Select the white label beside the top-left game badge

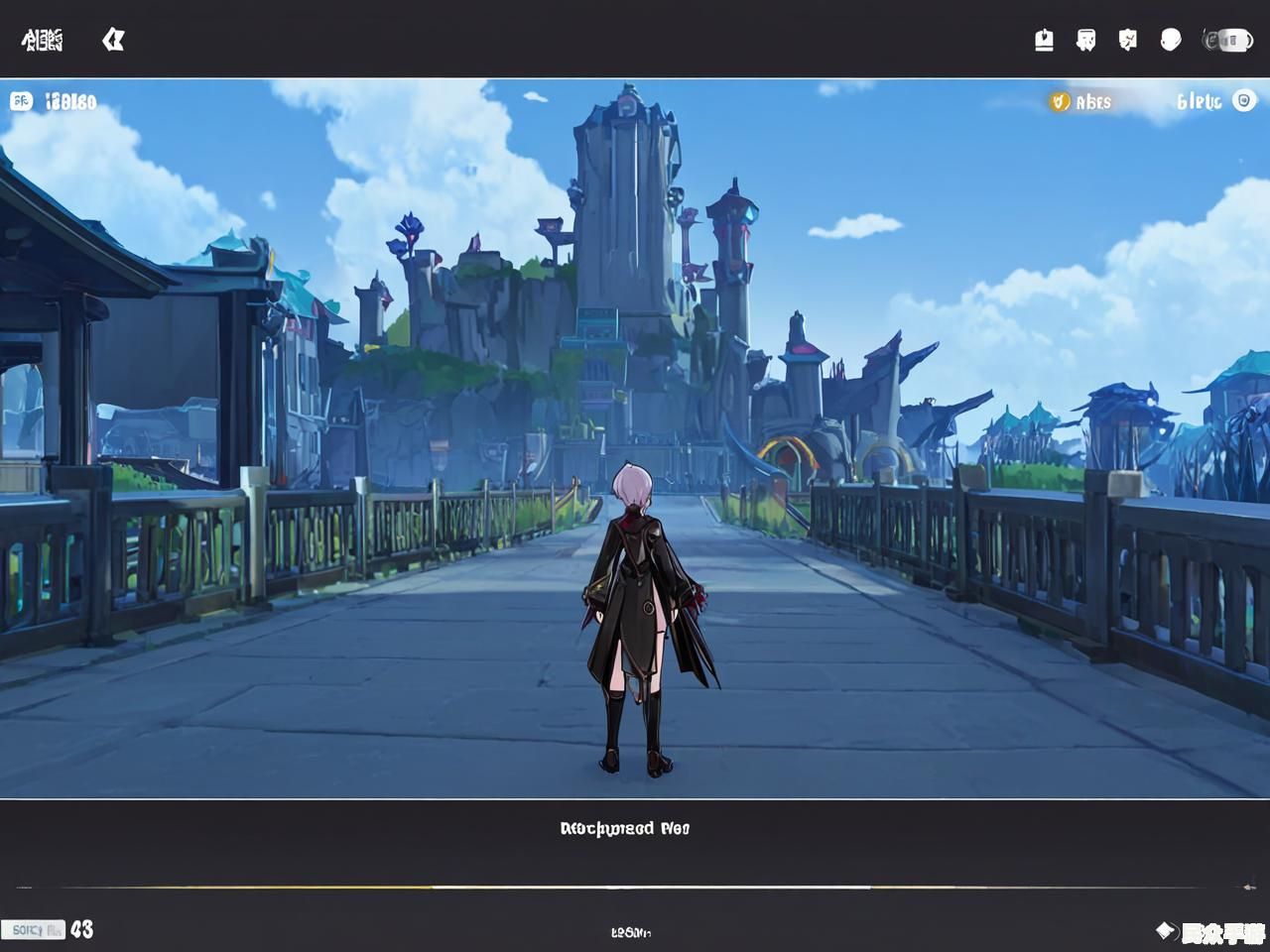click(70, 101)
